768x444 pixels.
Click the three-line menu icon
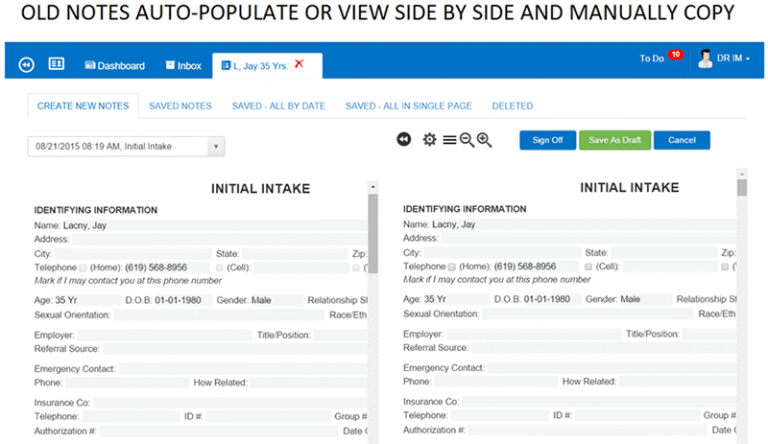click(x=449, y=140)
